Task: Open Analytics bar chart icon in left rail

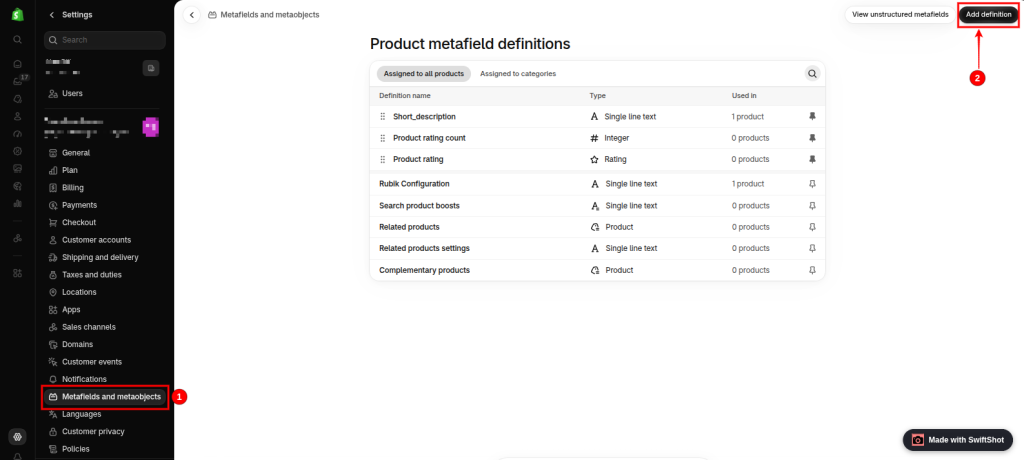Action: [x=18, y=203]
